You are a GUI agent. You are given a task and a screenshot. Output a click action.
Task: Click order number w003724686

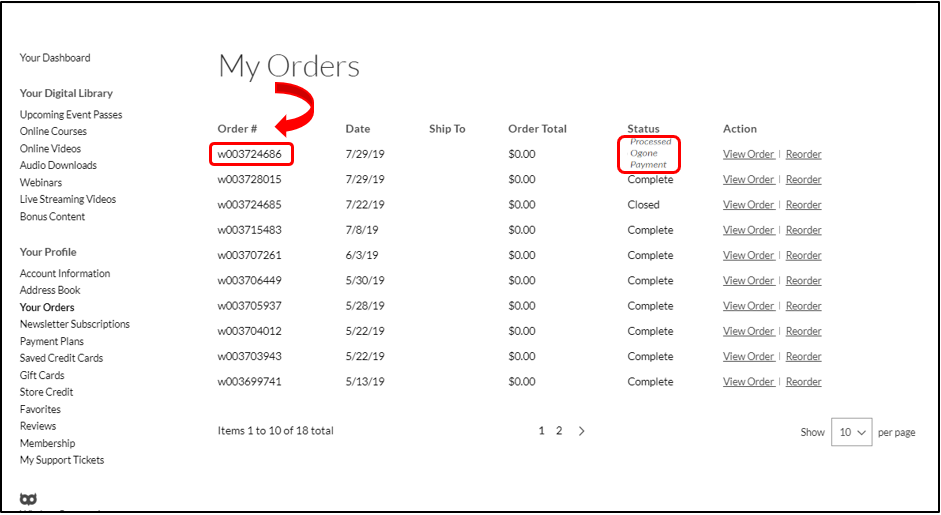[x=252, y=154]
